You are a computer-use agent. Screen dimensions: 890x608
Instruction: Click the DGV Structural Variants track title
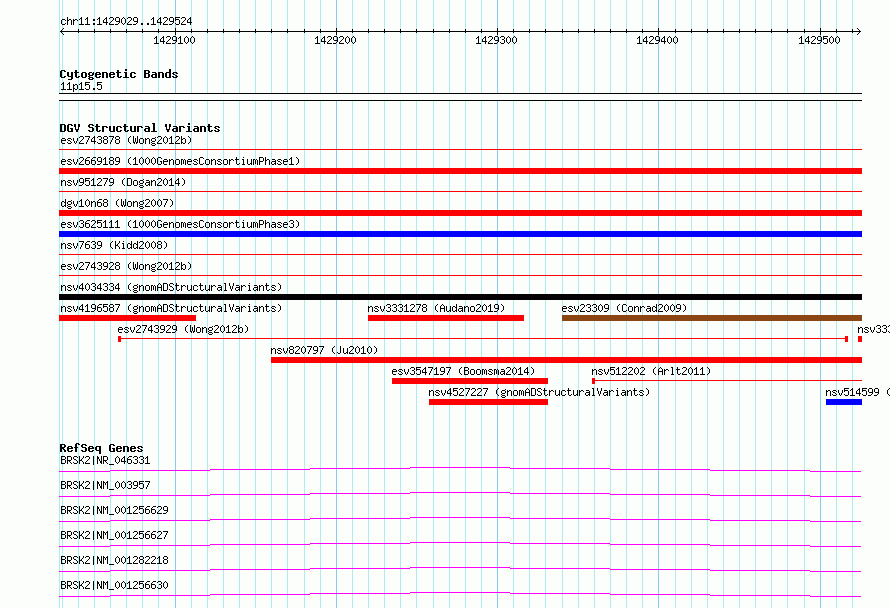pyautogui.click(x=140, y=128)
